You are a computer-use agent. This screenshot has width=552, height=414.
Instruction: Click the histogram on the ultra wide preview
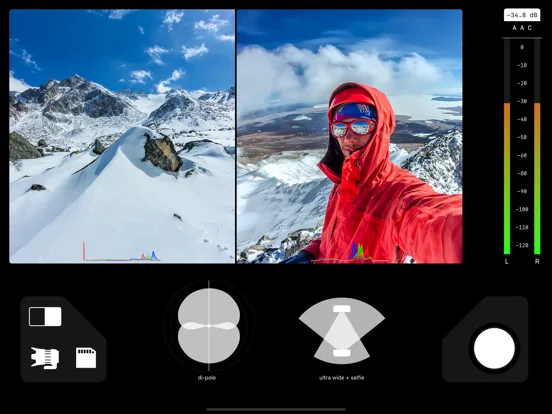[x=121, y=251]
